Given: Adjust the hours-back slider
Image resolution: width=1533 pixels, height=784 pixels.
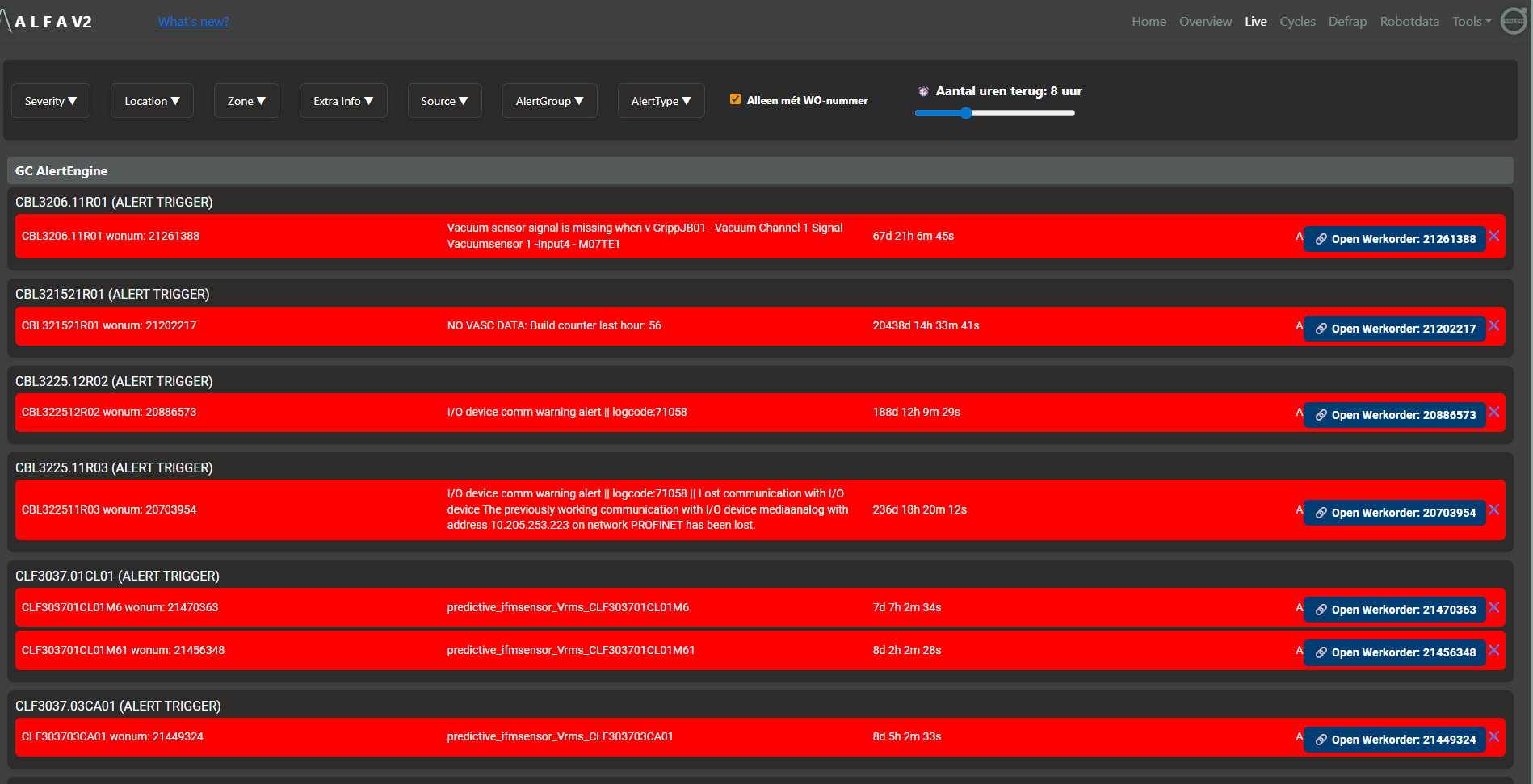Looking at the screenshot, I should click(x=966, y=113).
